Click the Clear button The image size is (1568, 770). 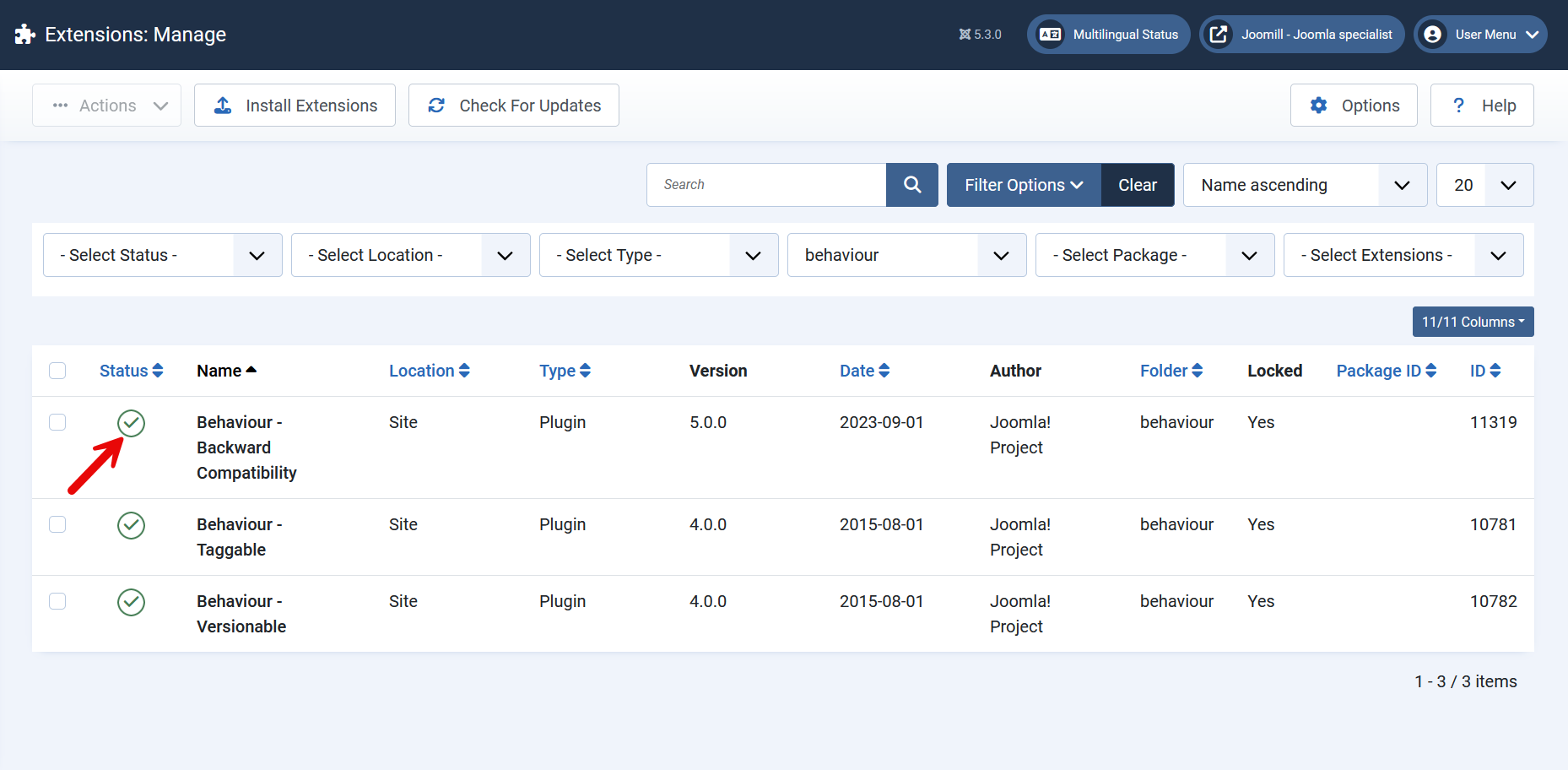(1137, 184)
